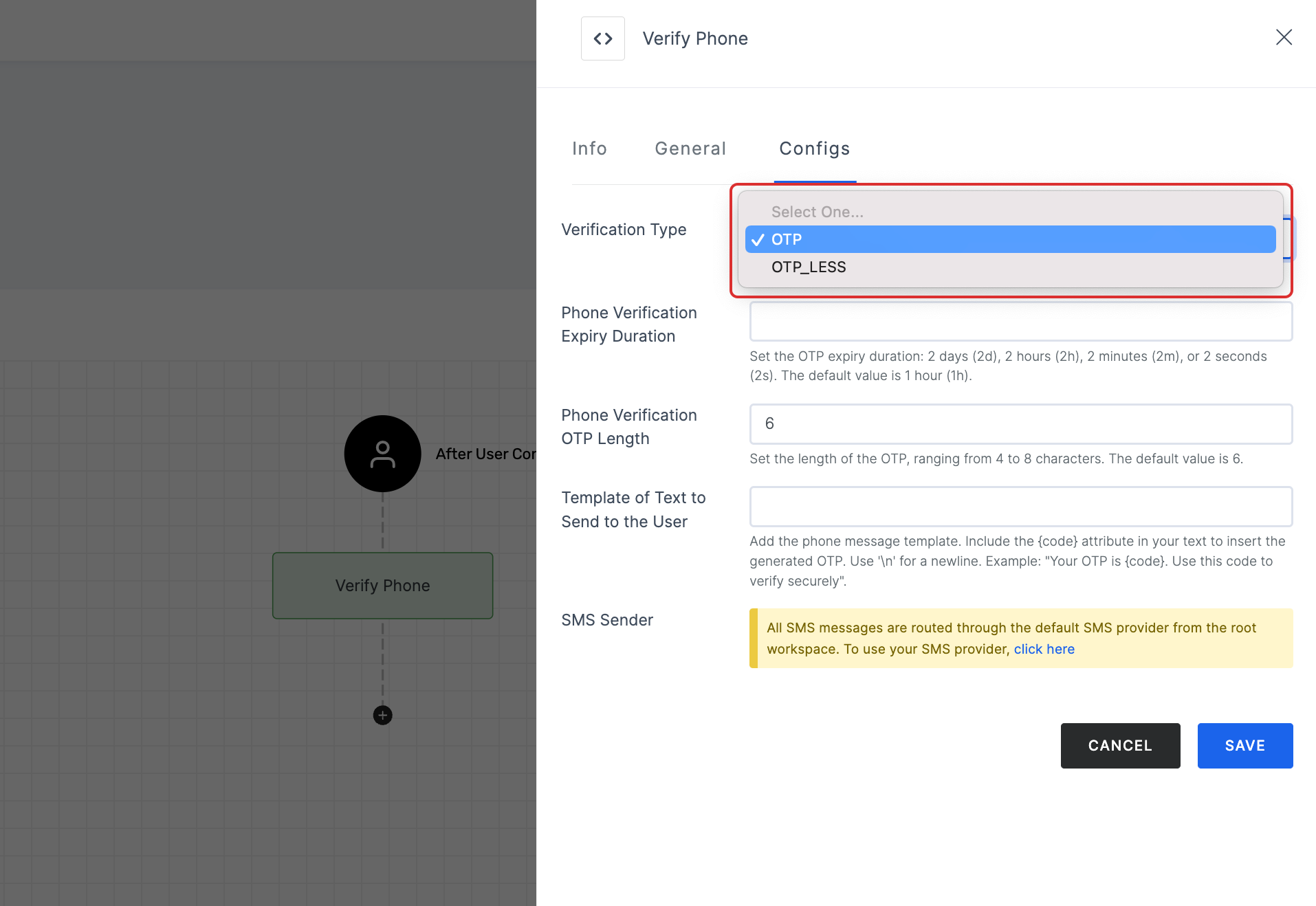Image resolution: width=1316 pixels, height=906 pixels.
Task: Click the Phone Verification Expiry Duration label
Action: click(629, 324)
